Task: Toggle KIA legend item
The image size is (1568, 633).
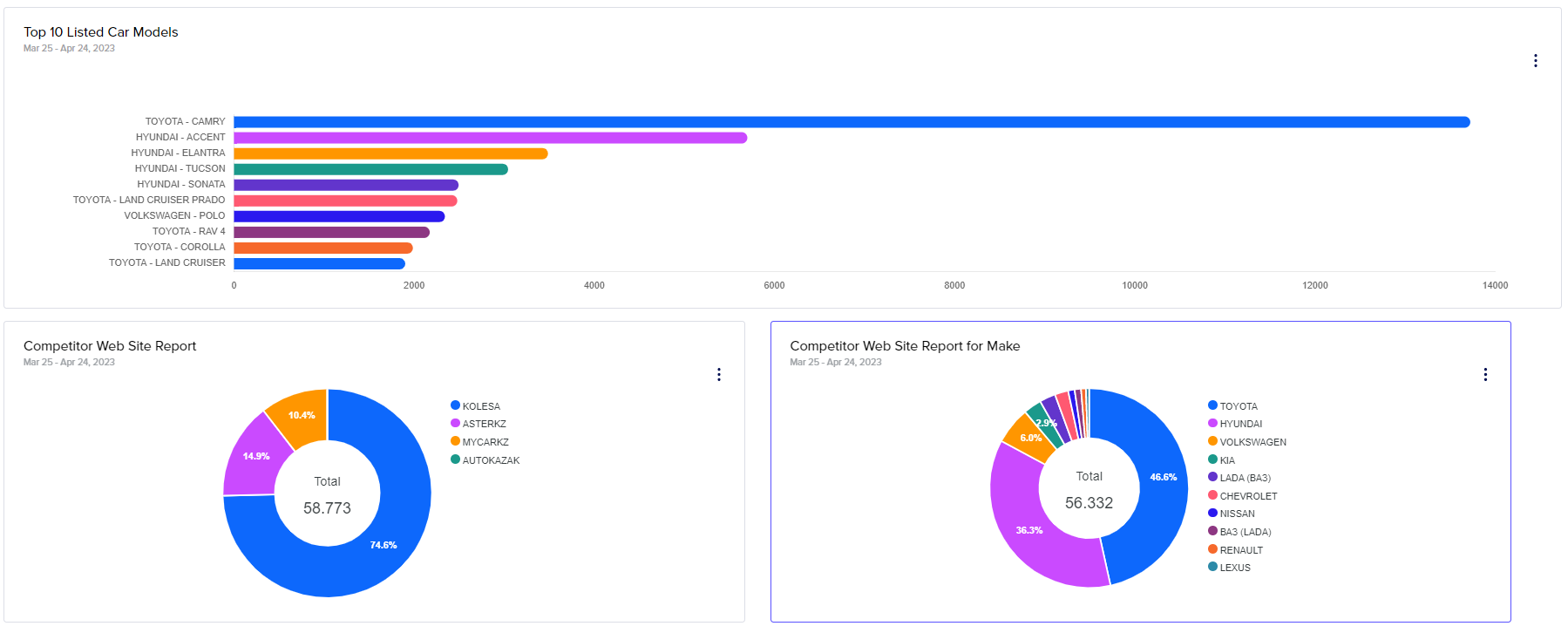Action: coord(1221,460)
